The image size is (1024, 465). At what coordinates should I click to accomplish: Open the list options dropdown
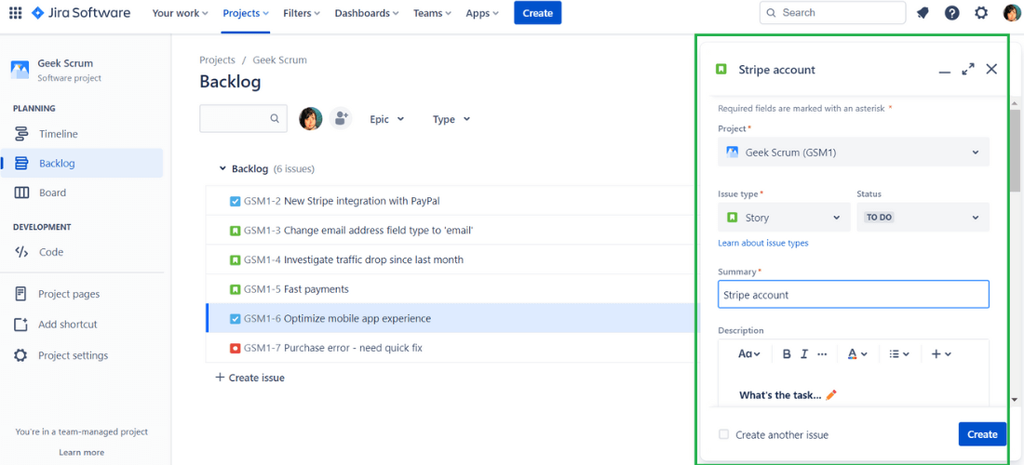click(899, 354)
